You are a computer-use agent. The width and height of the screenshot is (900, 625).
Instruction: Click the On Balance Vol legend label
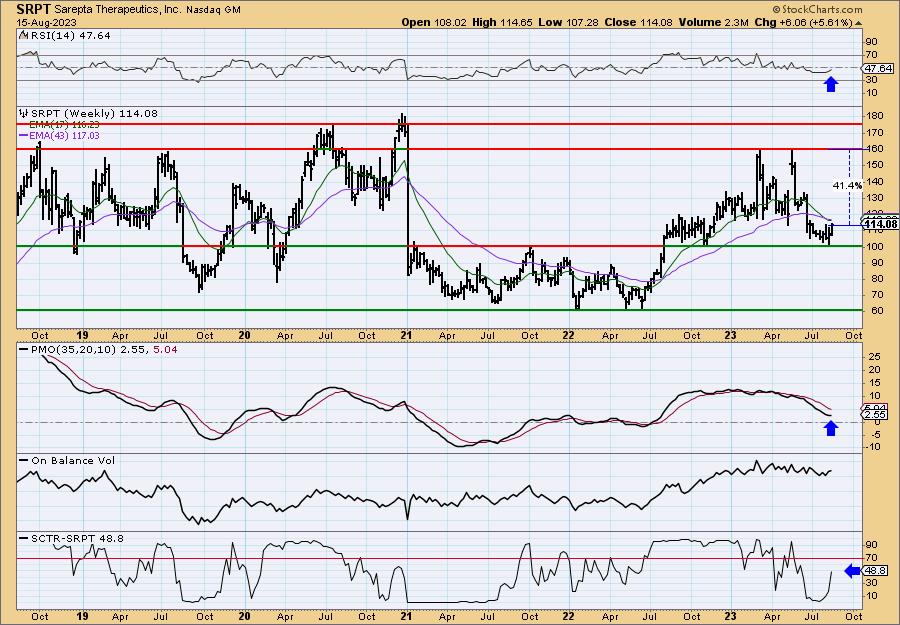tap(72, 460)
